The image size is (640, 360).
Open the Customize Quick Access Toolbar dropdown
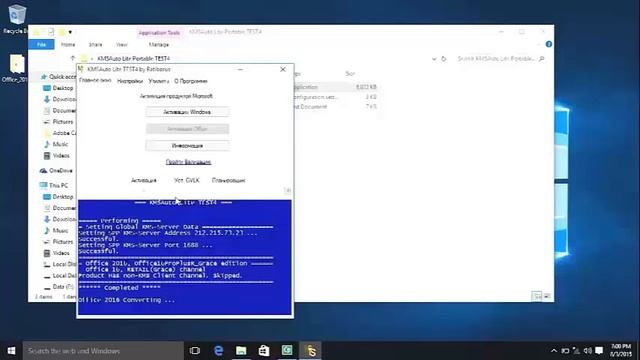[70, 32]
